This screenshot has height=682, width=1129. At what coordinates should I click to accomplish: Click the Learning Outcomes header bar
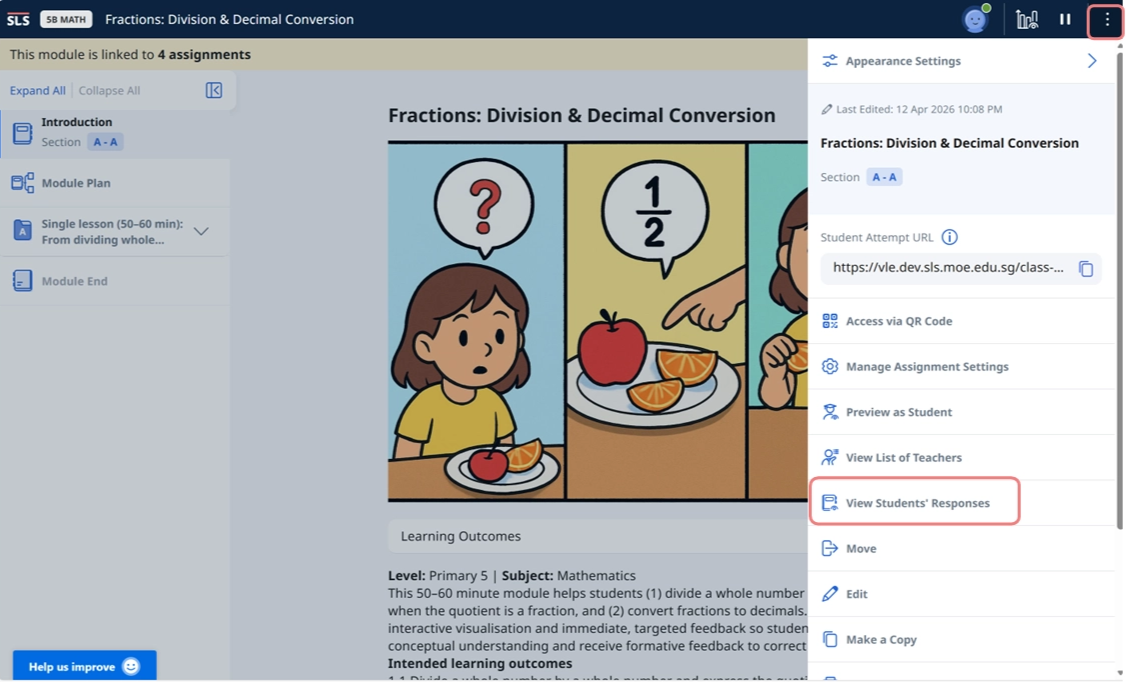tap(598, 536)
